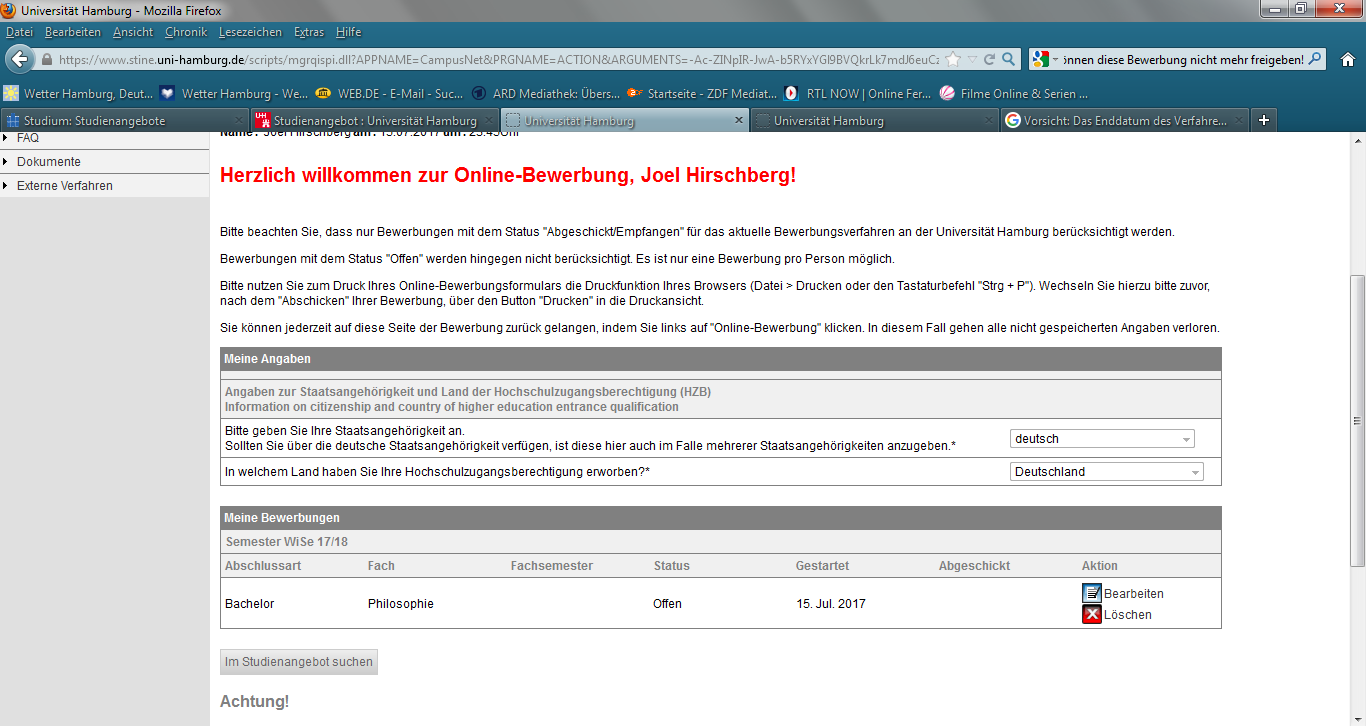The width and height of the screenshot is (1366, 726).
Task: Reload the page with the refresh icon
Action: tap(988, 59)
